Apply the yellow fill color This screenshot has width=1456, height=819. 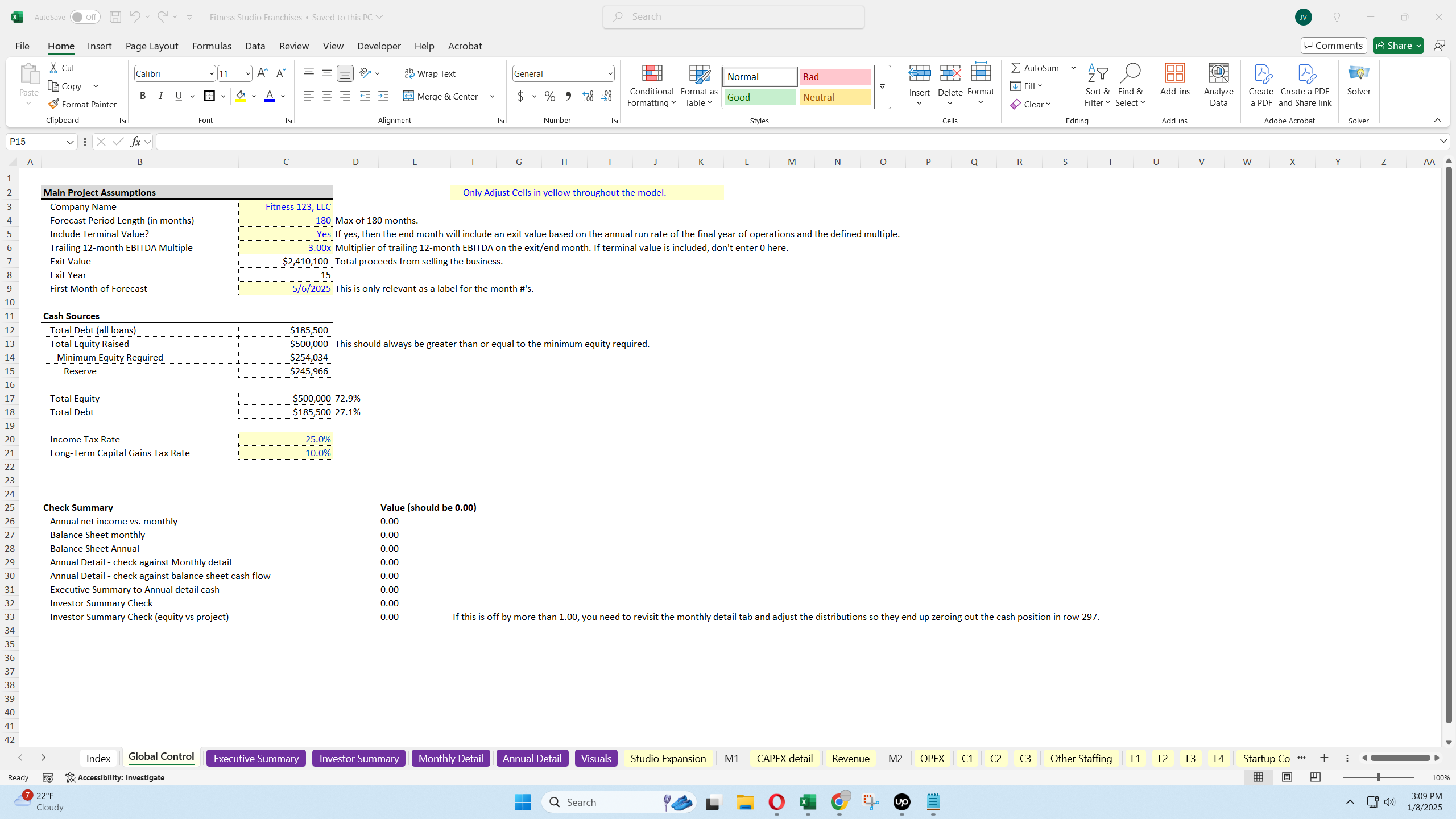click(241, 96)
